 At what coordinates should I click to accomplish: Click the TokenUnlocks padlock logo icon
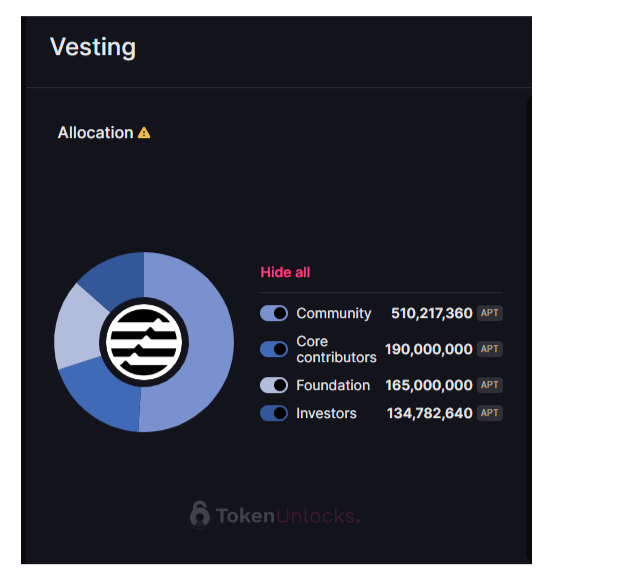point(200,514)
